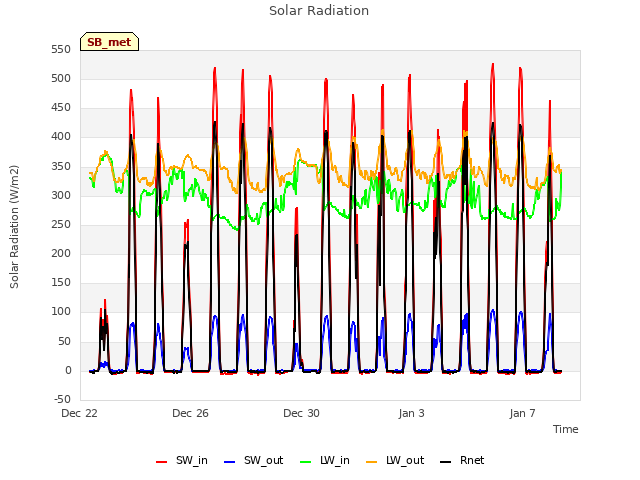Click the 500 y-axis tick value
The height and width of the screenshot is (480, 640).
click(61, 79)
